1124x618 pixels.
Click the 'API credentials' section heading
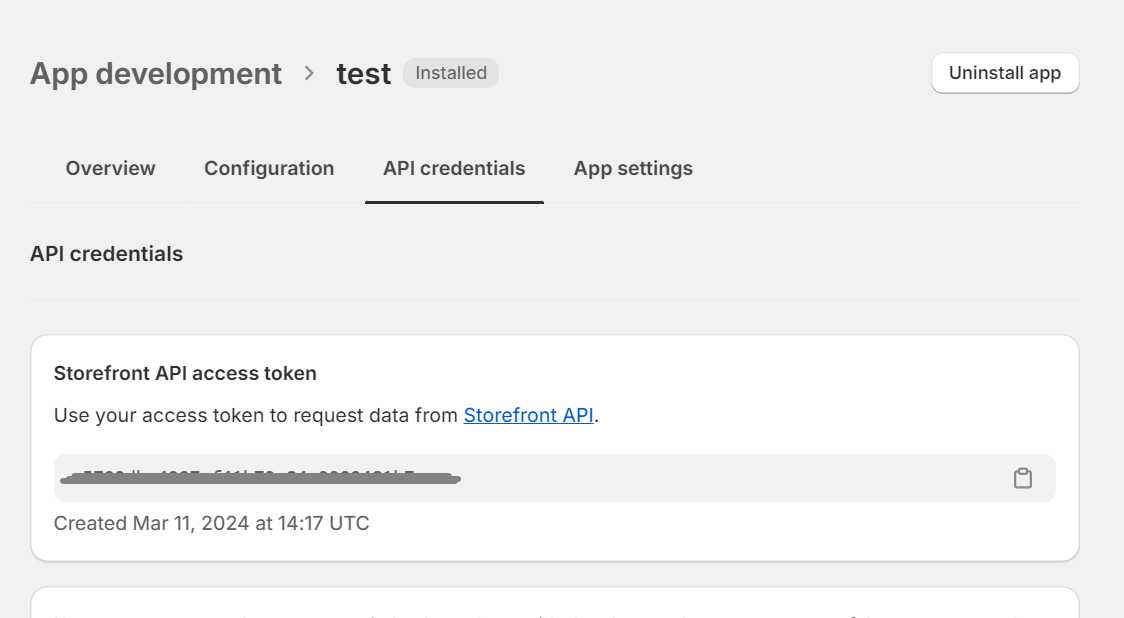[x=106, y=254]
